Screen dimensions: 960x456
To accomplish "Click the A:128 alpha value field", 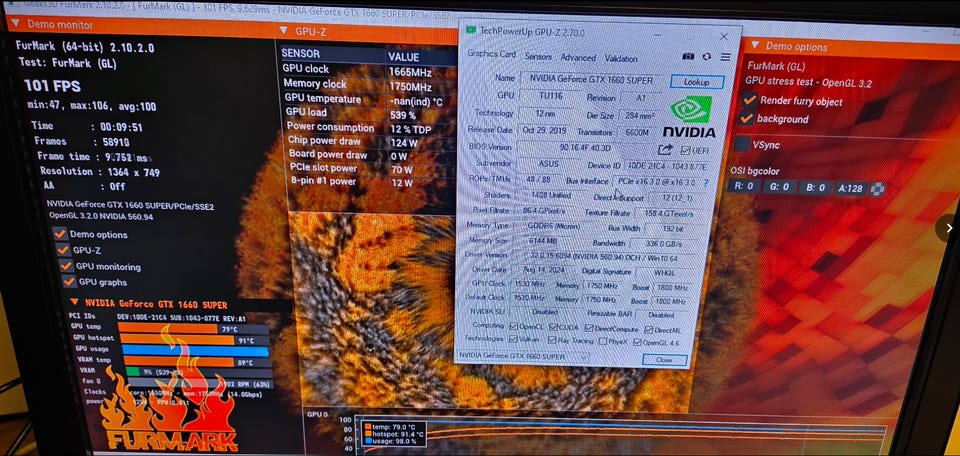I will coord(851,189).
